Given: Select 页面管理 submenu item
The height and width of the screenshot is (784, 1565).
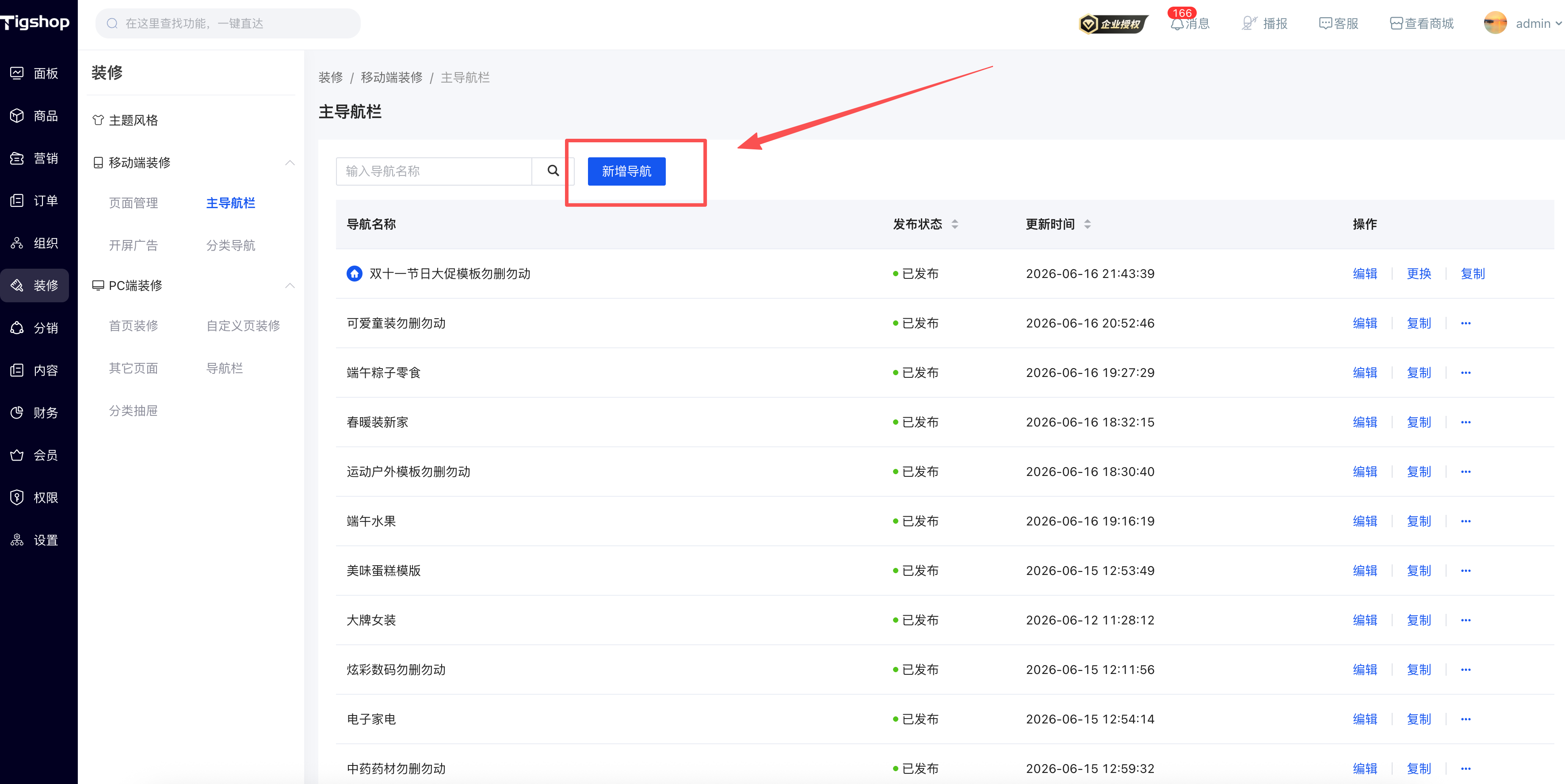Looking at the screenshot, I should tap(133, 203).
